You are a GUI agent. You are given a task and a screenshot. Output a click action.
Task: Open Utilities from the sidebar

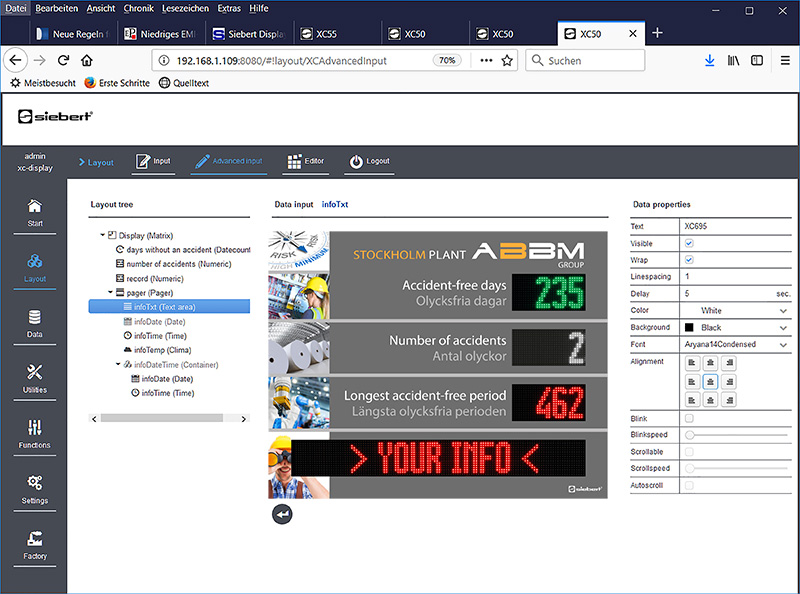click(x=34, y=377)
